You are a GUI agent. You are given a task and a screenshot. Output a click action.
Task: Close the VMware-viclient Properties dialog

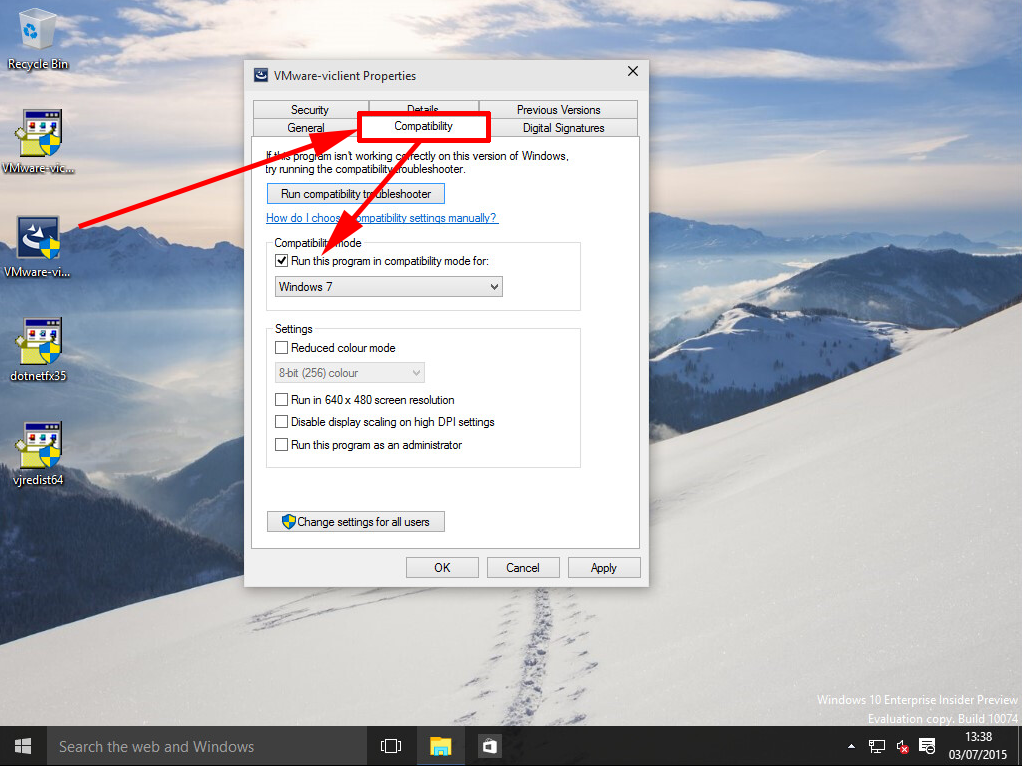coord(633,71)
